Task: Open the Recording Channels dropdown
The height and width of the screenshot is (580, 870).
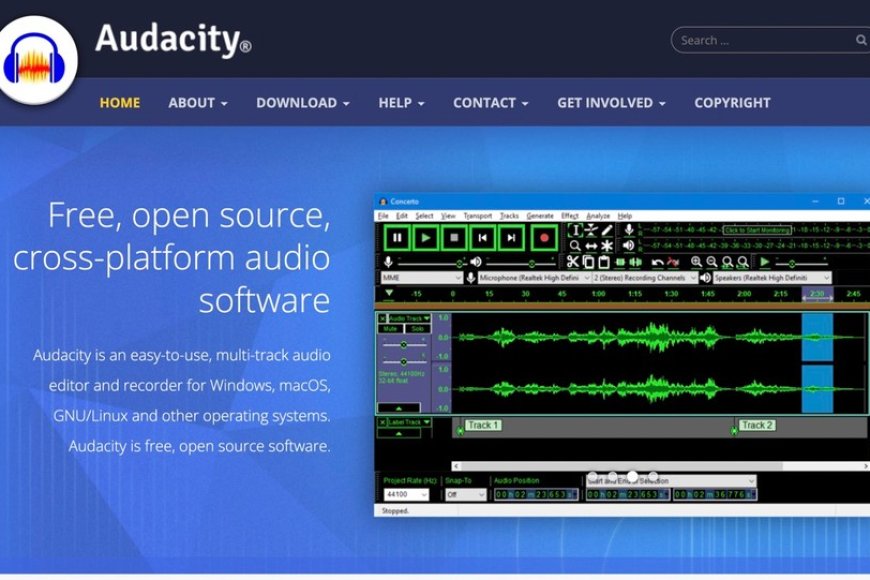Action: click(x=645, y=278)
